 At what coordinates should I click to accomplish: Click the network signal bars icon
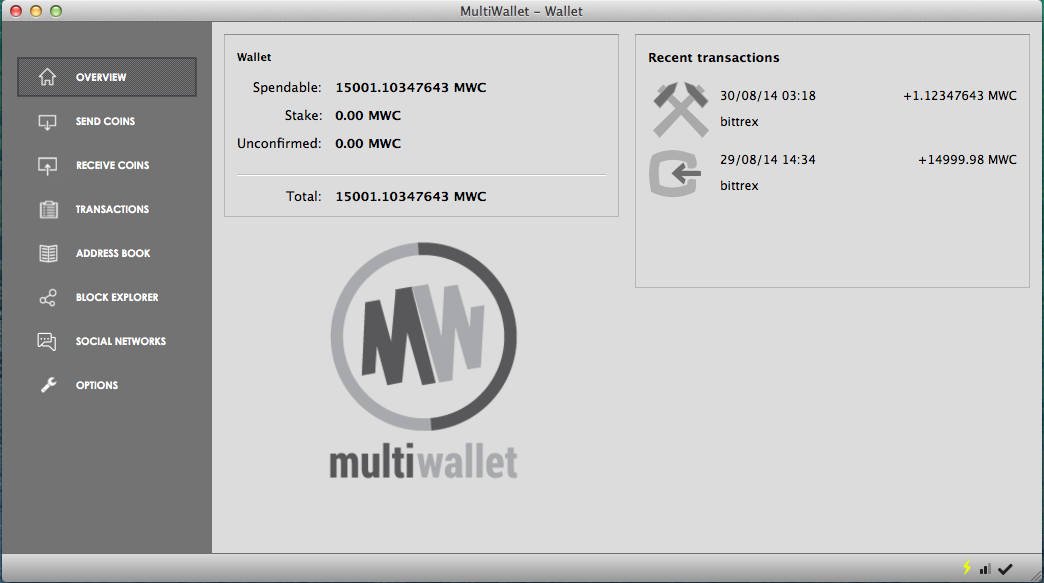pyautogui.click(x=985, y=569)
